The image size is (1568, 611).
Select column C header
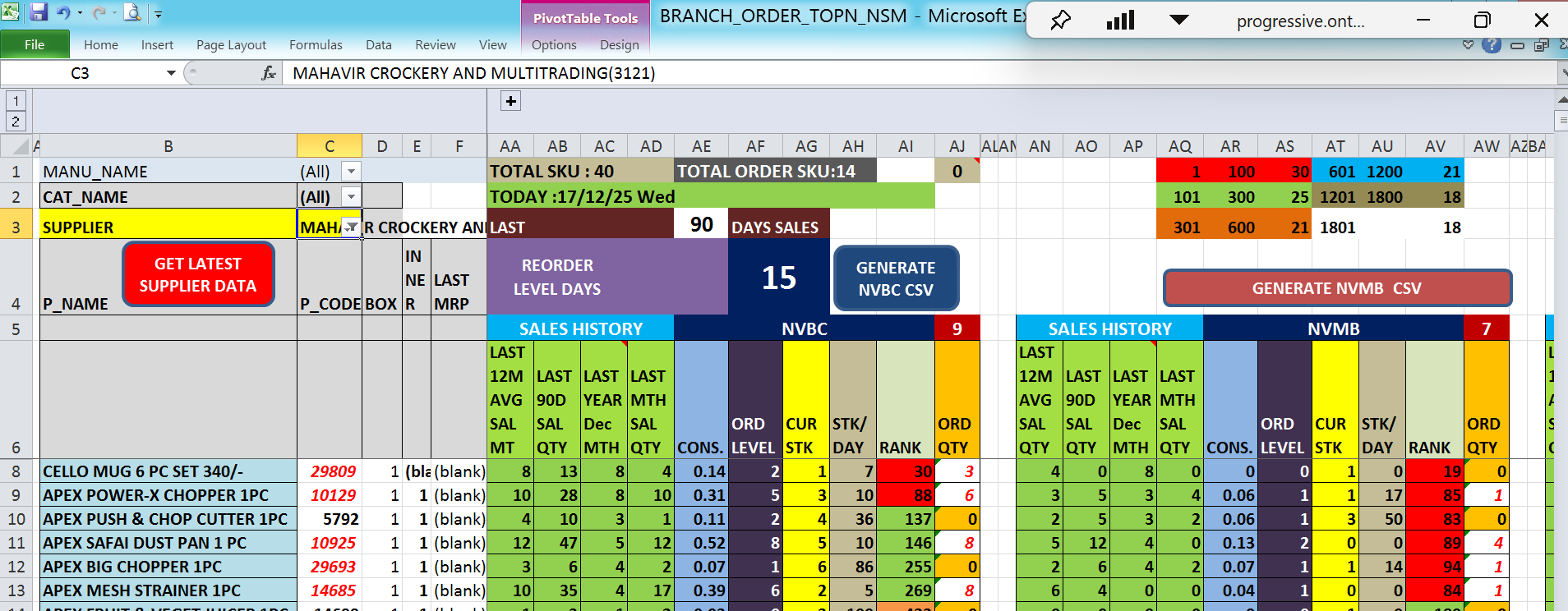[x=330, y=146]
